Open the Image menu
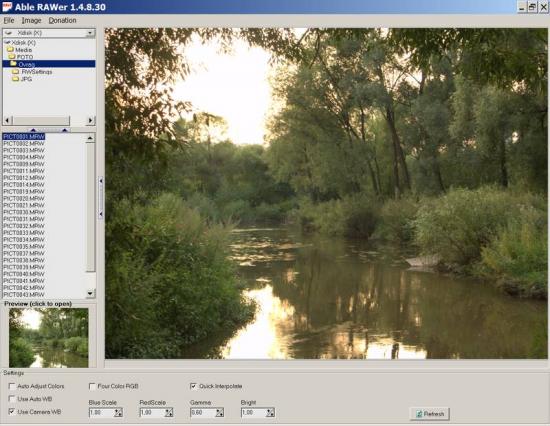The width and height of the screenshot is (550, 426). tap(32, 20)
